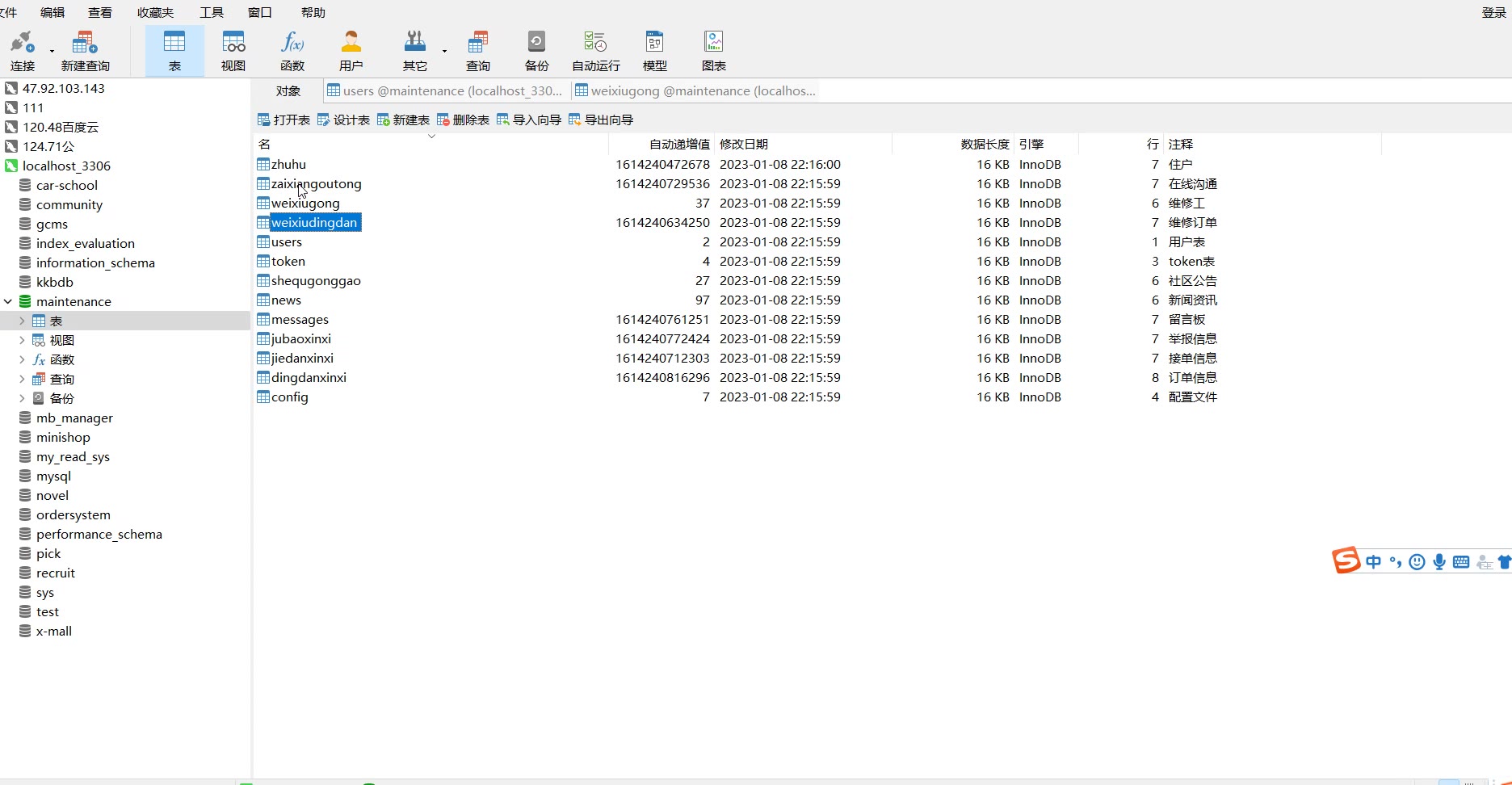
Task: Click Design Table (设计表) button
Action: [343, 120]
